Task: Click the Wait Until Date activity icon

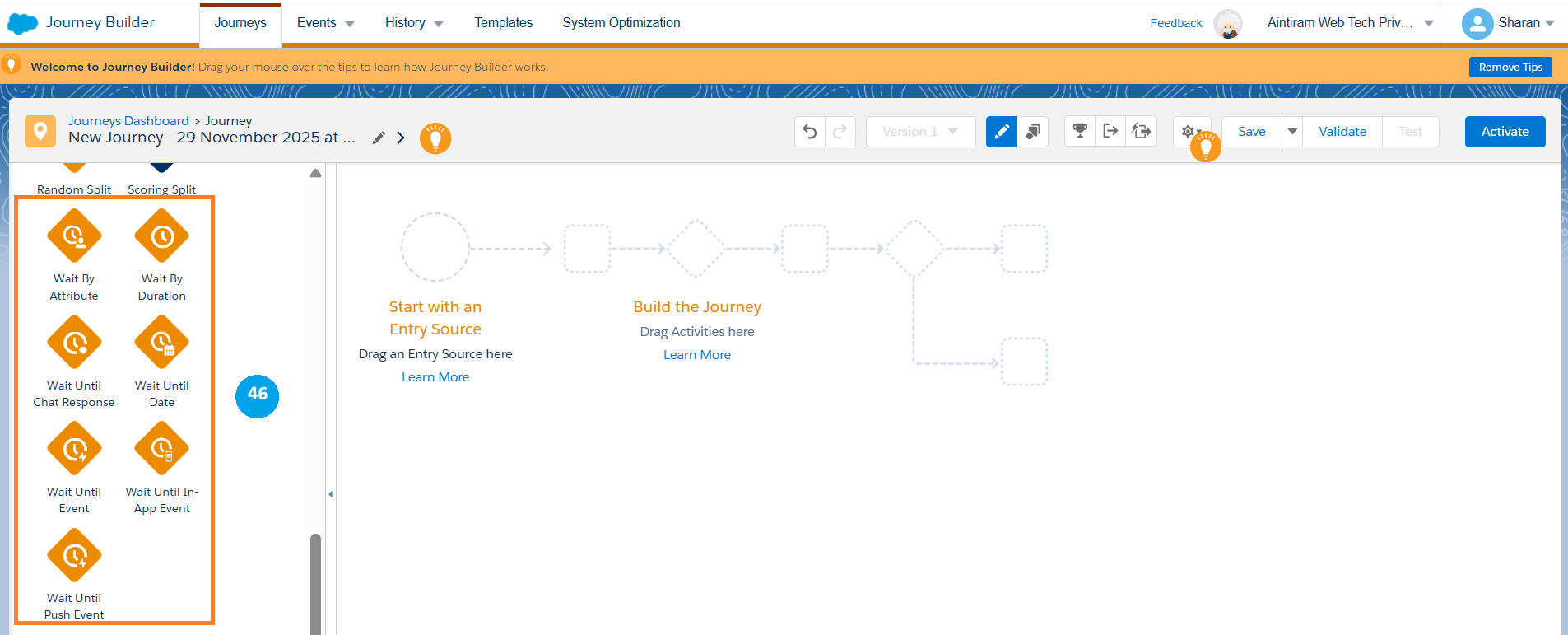Action: pyautogui.click(x=162, y=343)
